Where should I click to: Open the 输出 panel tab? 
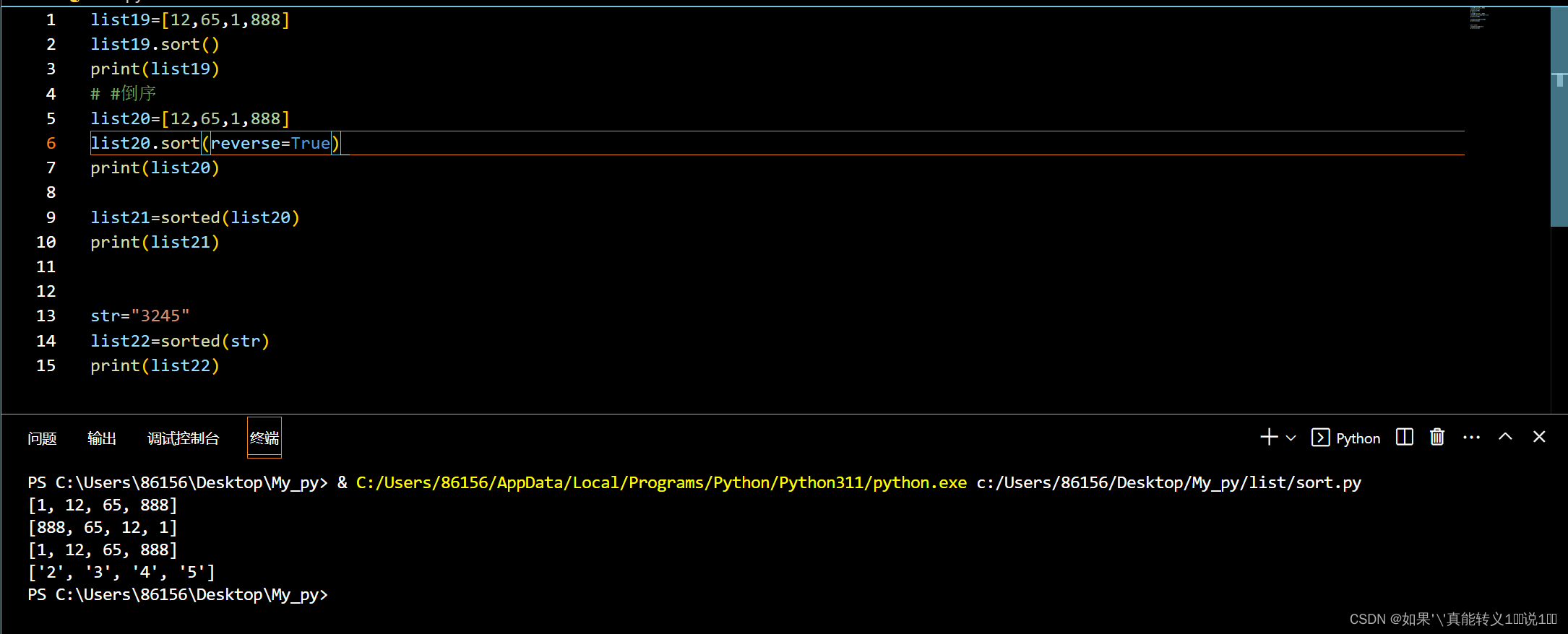pyautogui.click(x=102, y=438)
